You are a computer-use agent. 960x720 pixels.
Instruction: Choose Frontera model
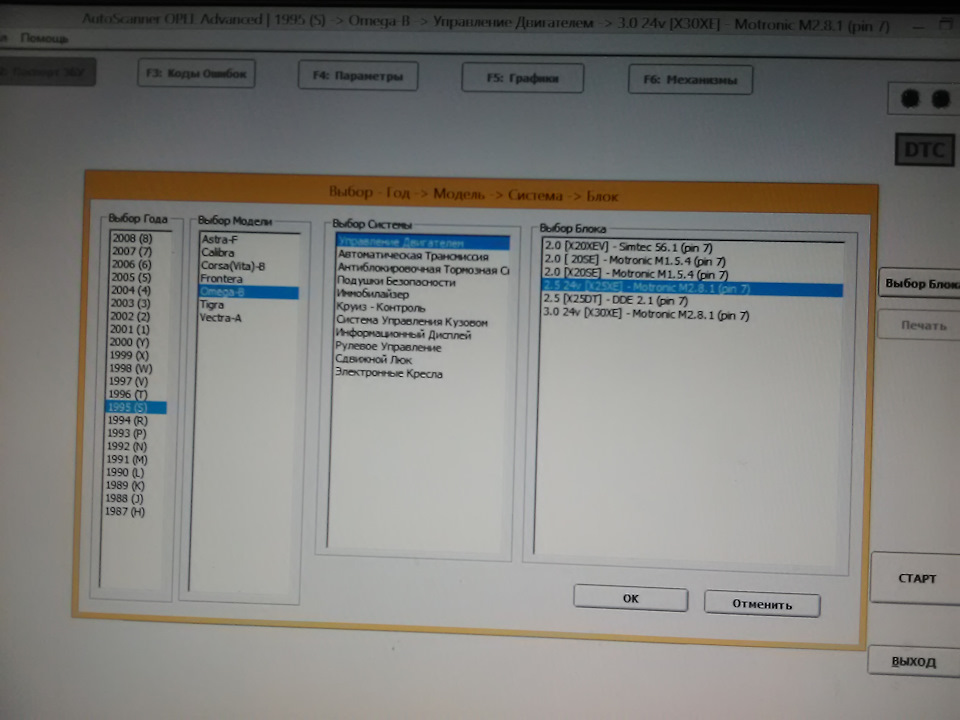pos(221,279)
